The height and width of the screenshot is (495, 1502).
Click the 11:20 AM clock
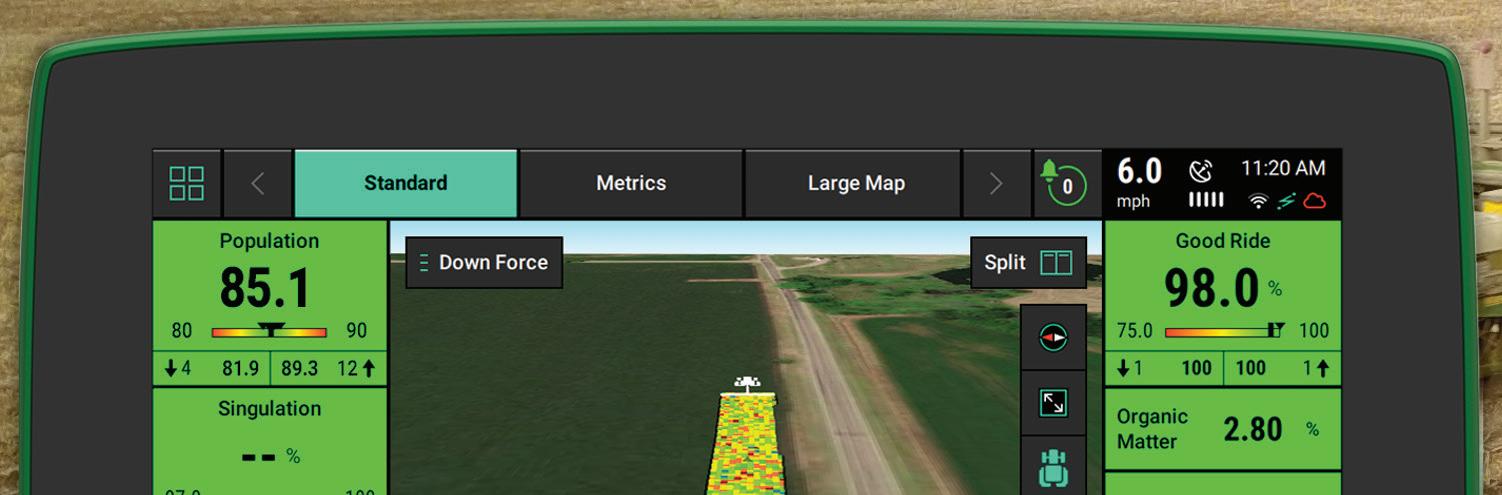coord(1283,169)
